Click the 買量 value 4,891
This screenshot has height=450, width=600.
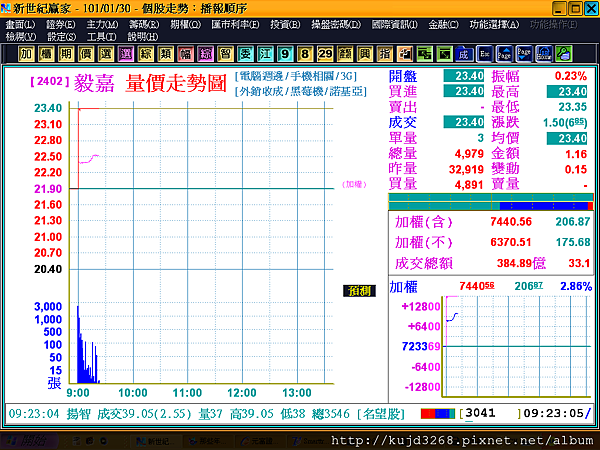469,185
